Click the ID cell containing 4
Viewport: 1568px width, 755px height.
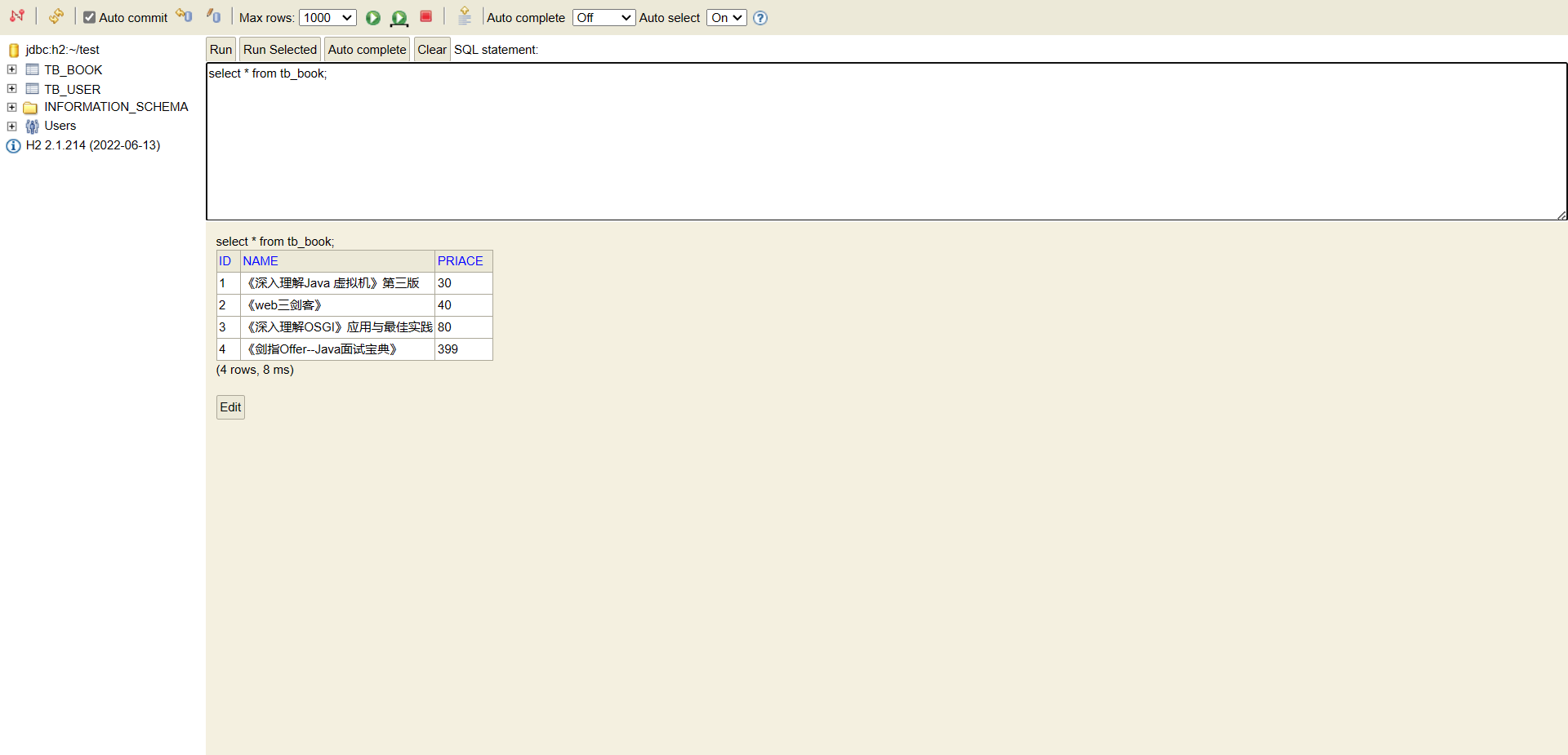(x=228, y=349)
